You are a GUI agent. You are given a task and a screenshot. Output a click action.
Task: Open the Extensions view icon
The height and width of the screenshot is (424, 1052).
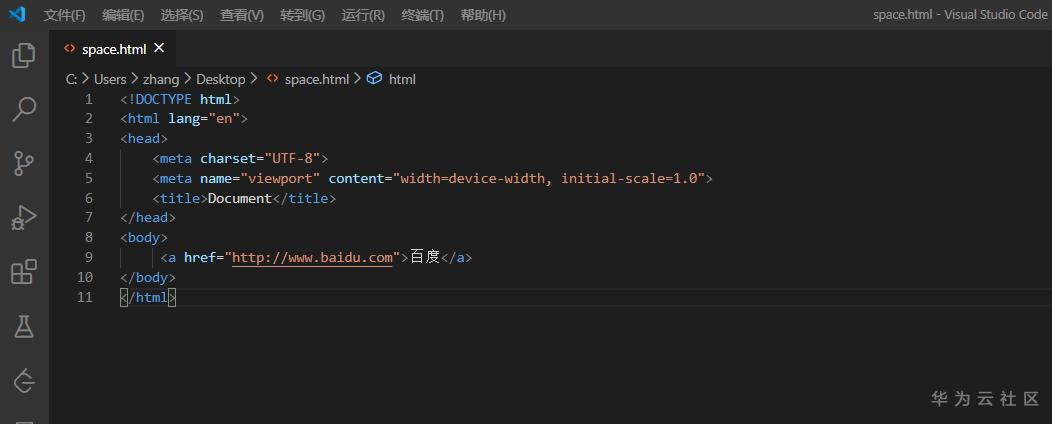(24, 271)
